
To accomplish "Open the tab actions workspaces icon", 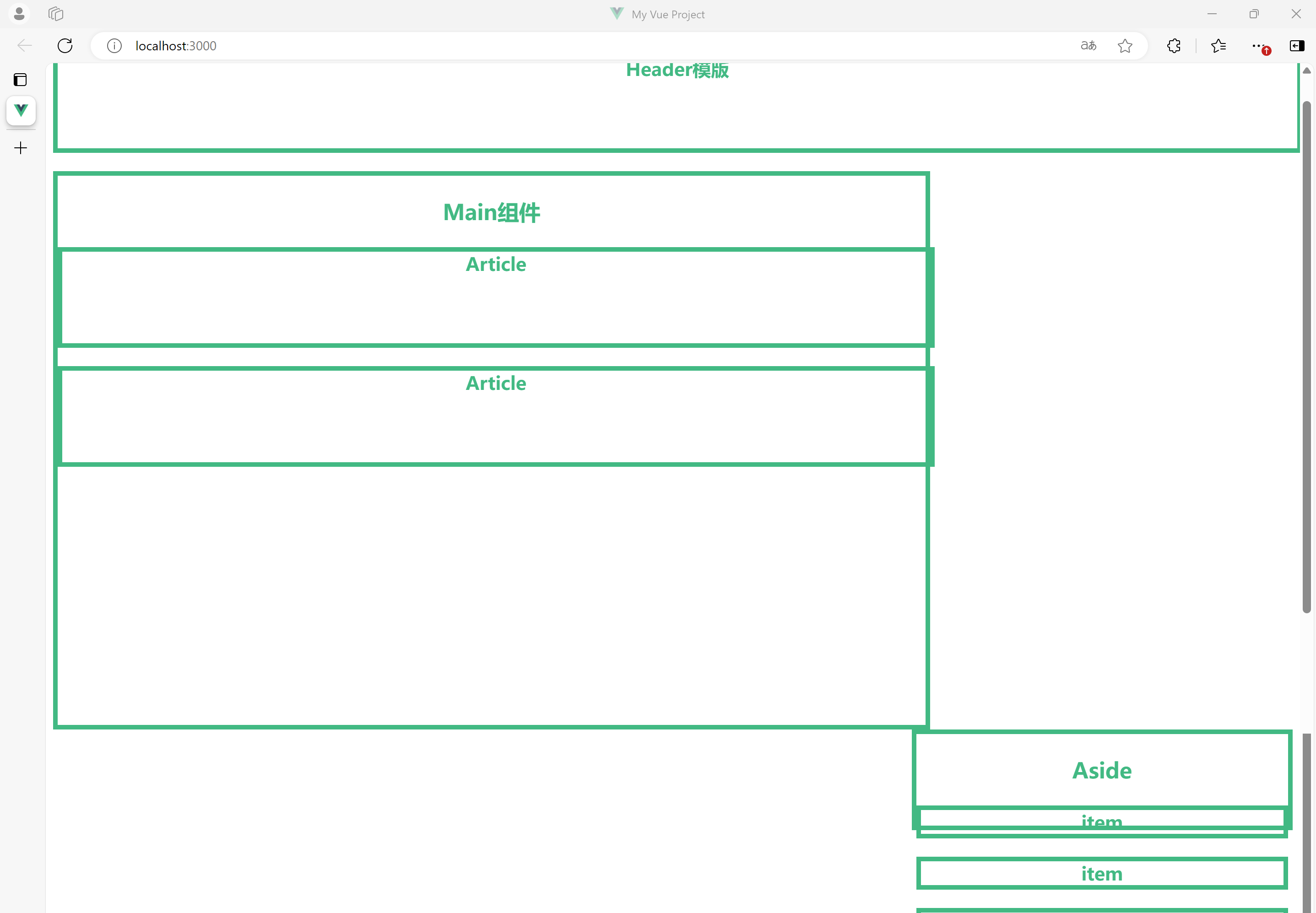I will coord(55,14).
